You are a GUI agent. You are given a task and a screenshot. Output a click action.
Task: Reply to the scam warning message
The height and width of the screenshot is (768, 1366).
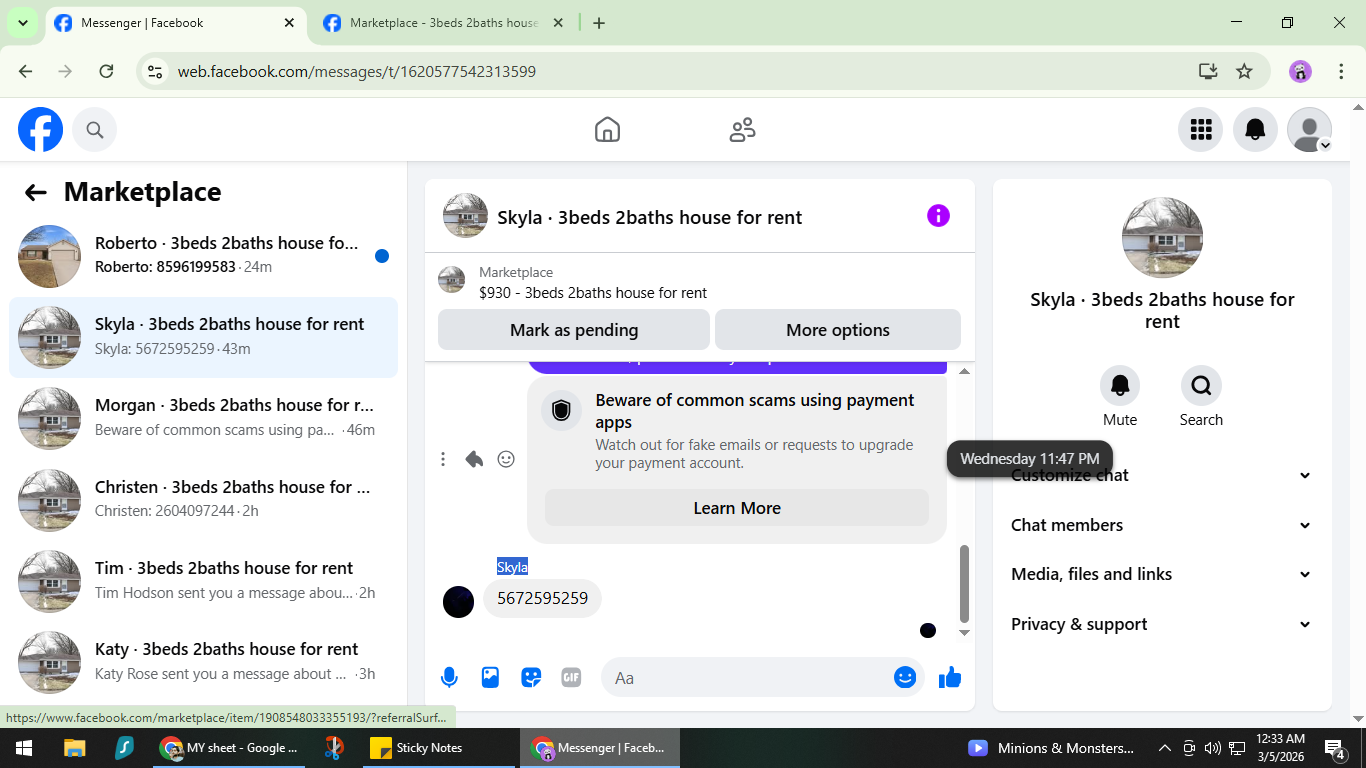click(x=474, y=459)
